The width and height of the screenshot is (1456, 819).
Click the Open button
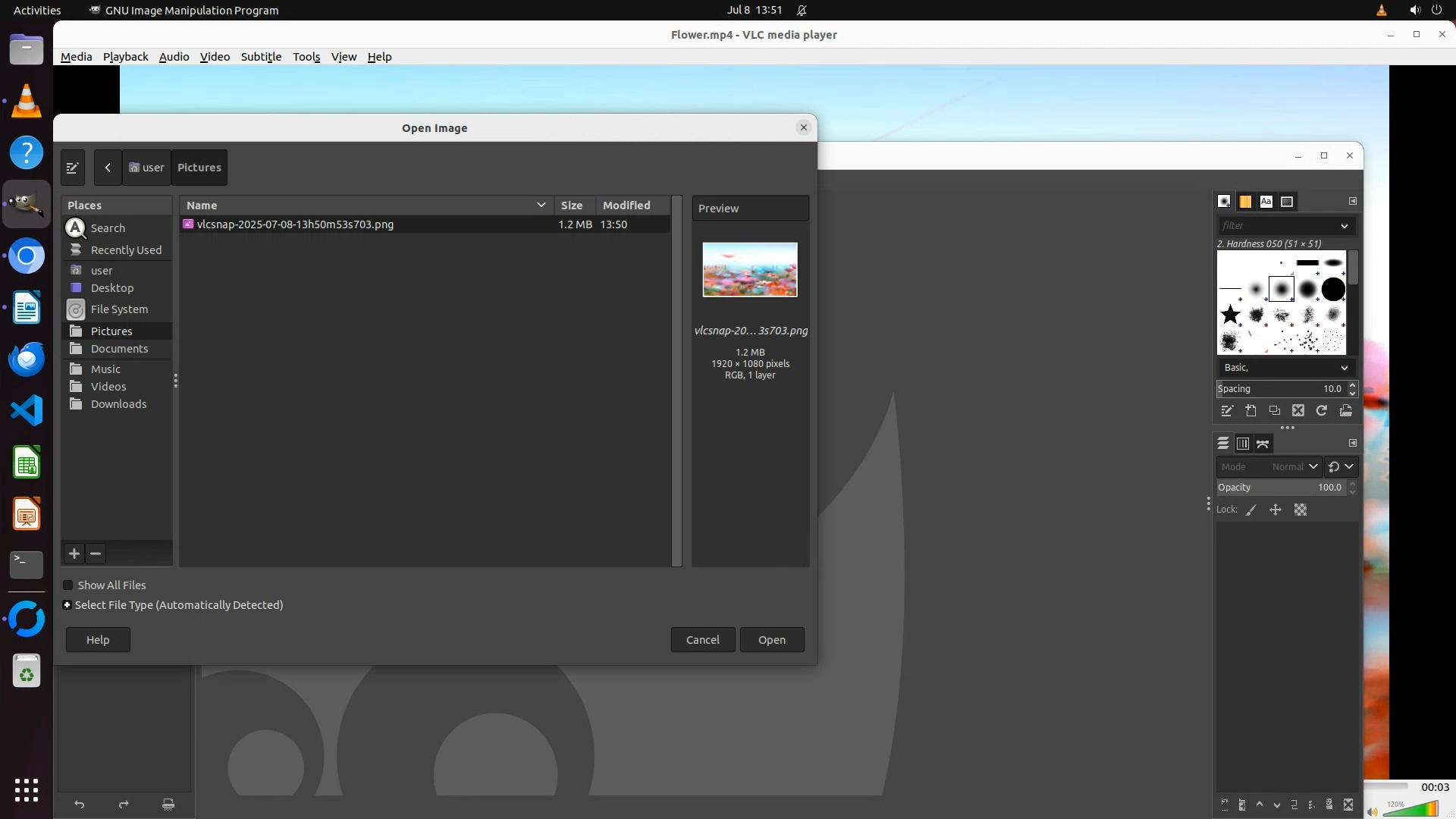[771, 640]
